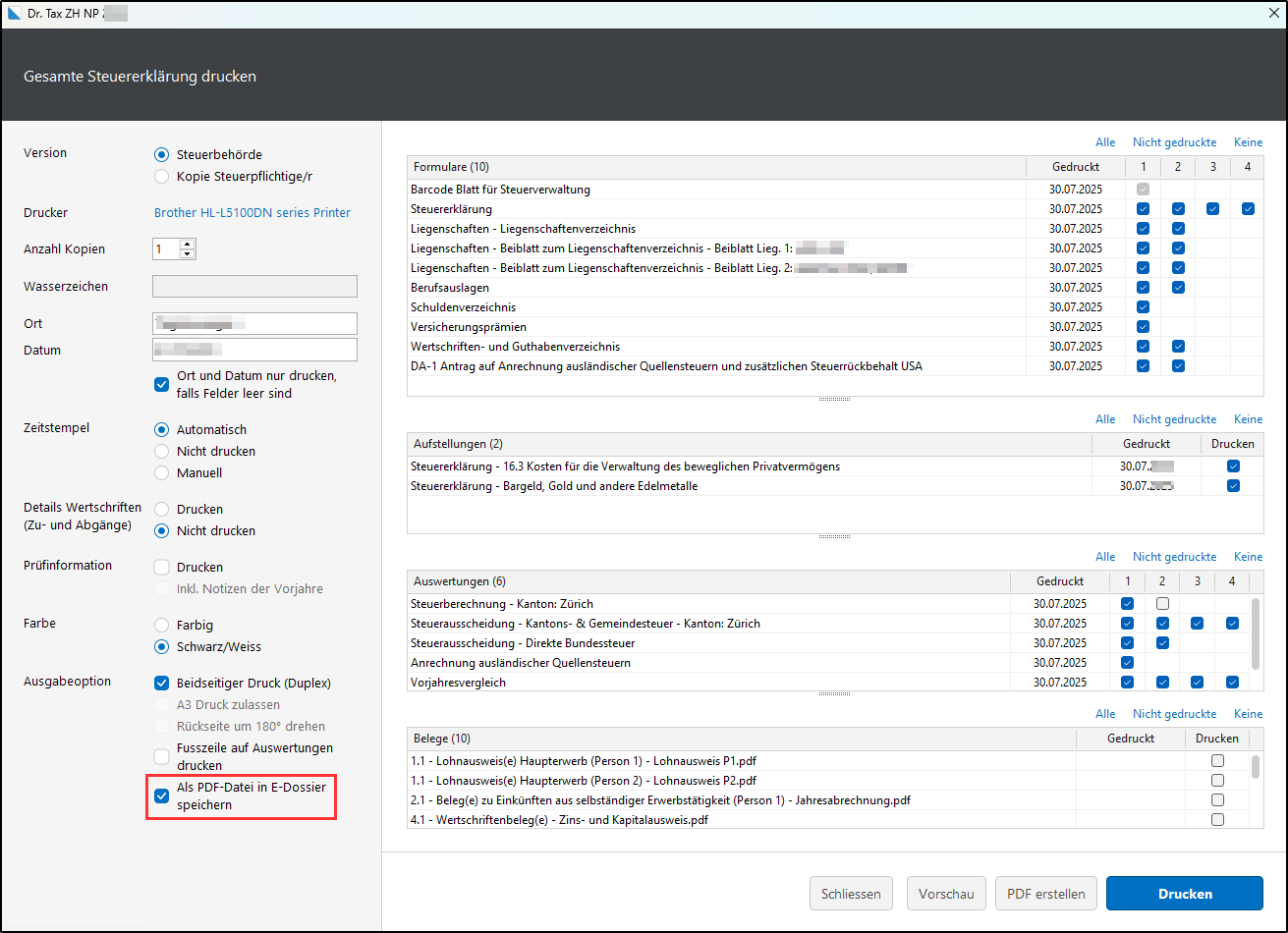
Task: Click Alle link above Formulare table
Action: pos(1105,142)
